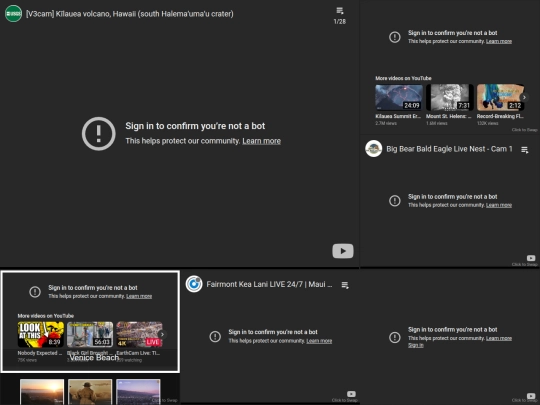Advance the Venice Beach videos carousel arrow
This screenshot has height=405, width=540.
click(x=162, y=334)
